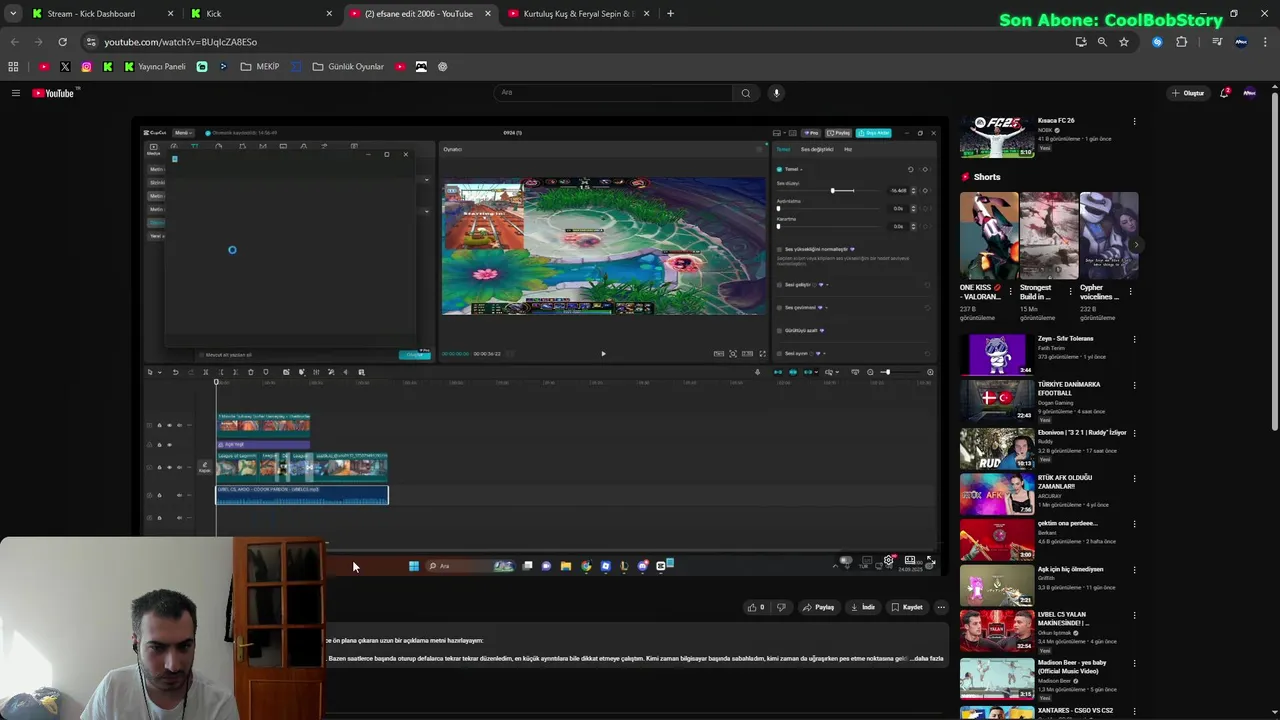The height and width of the screenshot is (720, 1280).
Task: Open the Yayıncı Paneli bookmark
Action: click(x=155, y=67)
